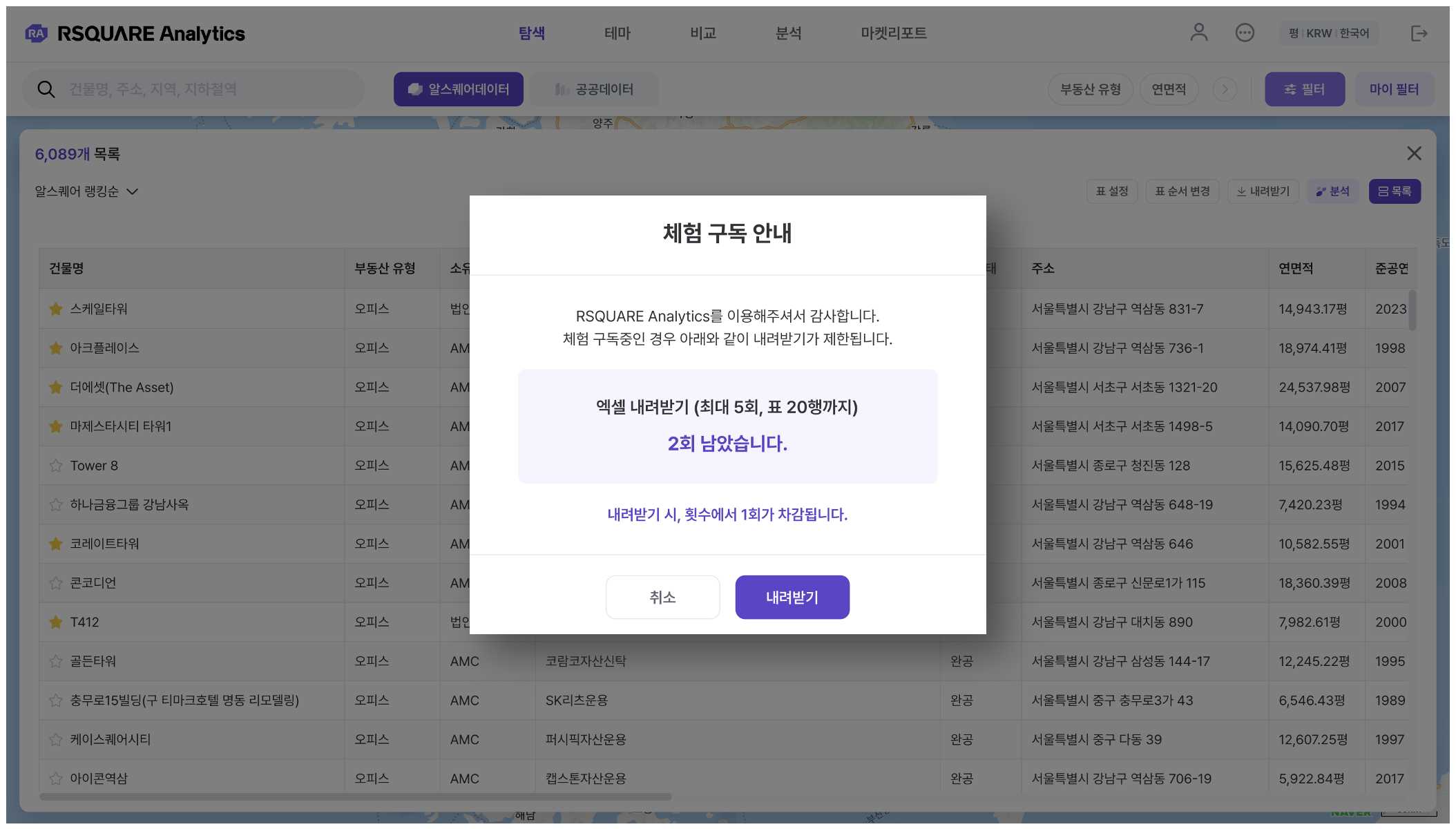
Task: Click the user profile icon
Action: pos(1199,32)
